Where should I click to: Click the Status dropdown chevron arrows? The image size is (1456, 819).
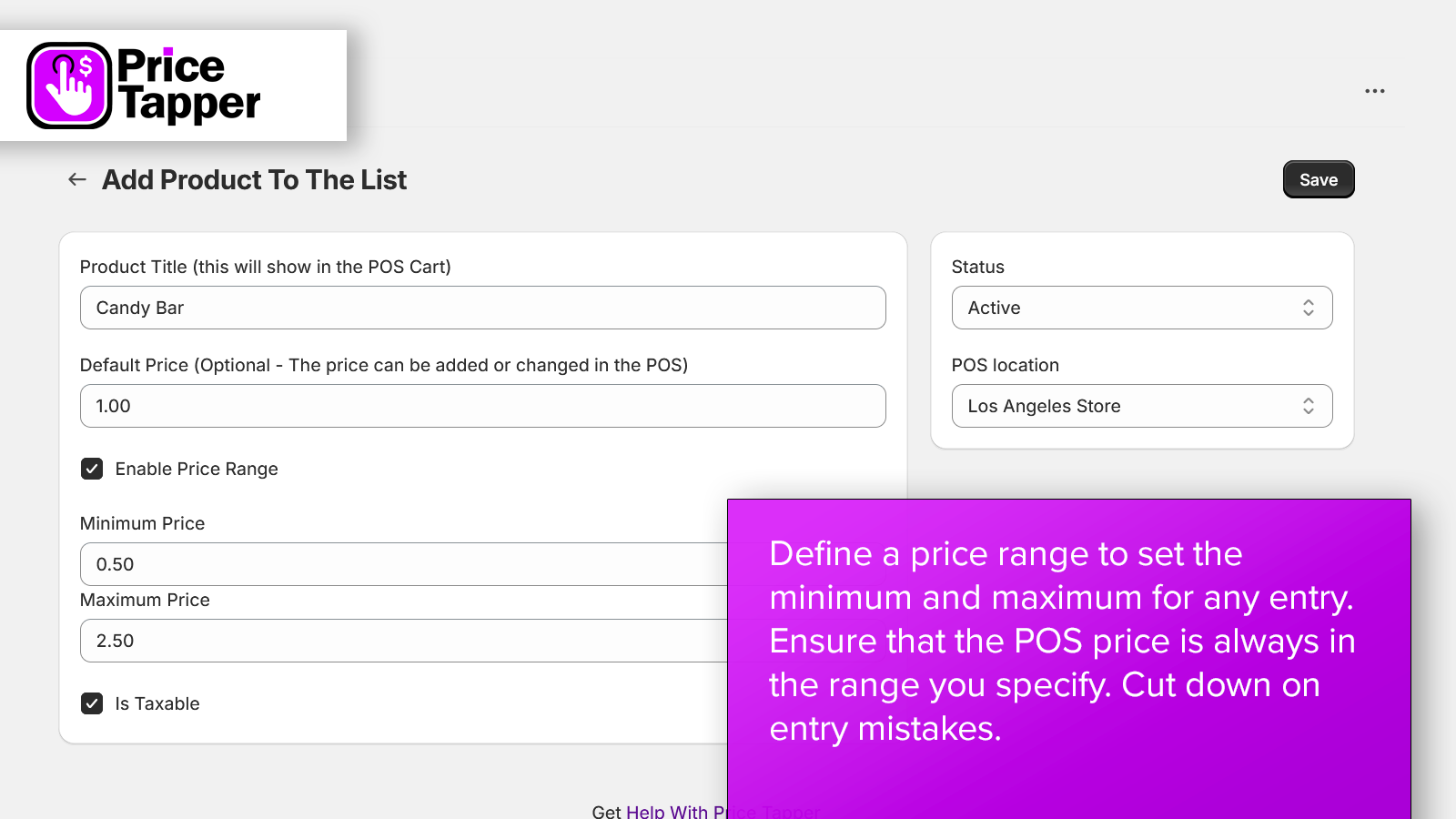(1308, 308)
